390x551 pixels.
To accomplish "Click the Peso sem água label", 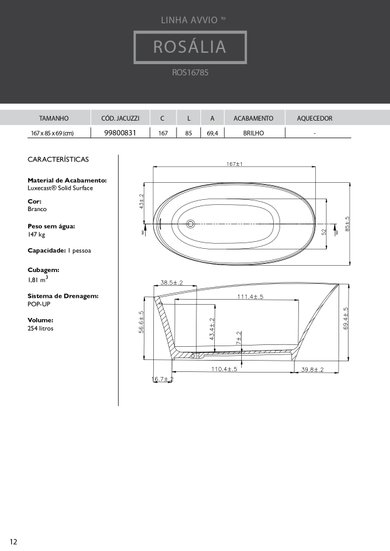I will pos(51,226).
